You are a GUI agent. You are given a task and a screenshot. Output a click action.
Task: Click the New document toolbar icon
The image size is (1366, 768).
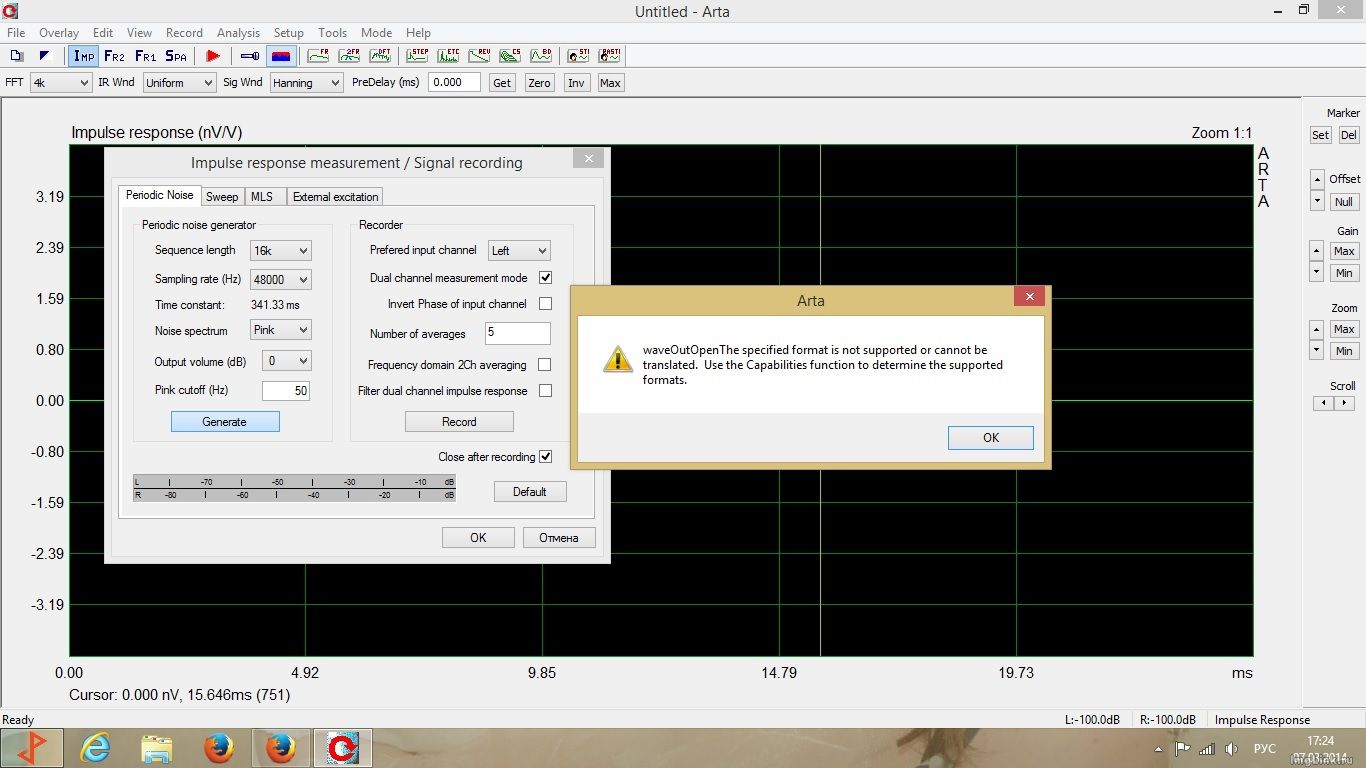click(16, 56)
